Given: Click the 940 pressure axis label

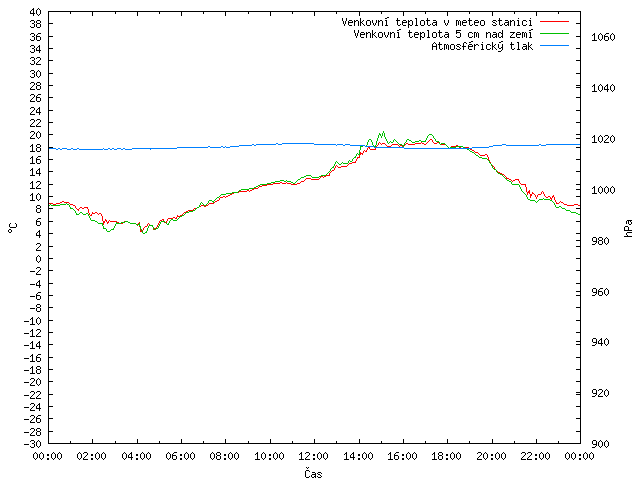Looking at the screenshot, I should pos(600,342).
